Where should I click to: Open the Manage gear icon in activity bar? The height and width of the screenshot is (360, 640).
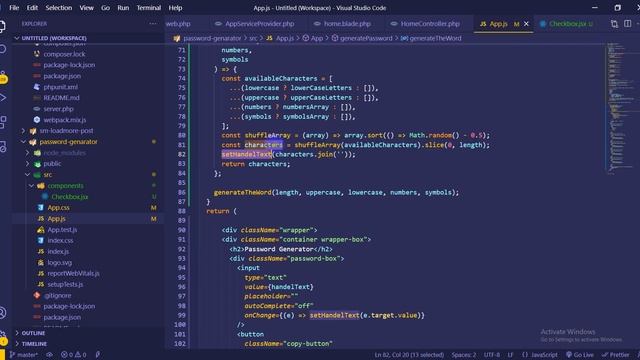click(x=2, y=337)
